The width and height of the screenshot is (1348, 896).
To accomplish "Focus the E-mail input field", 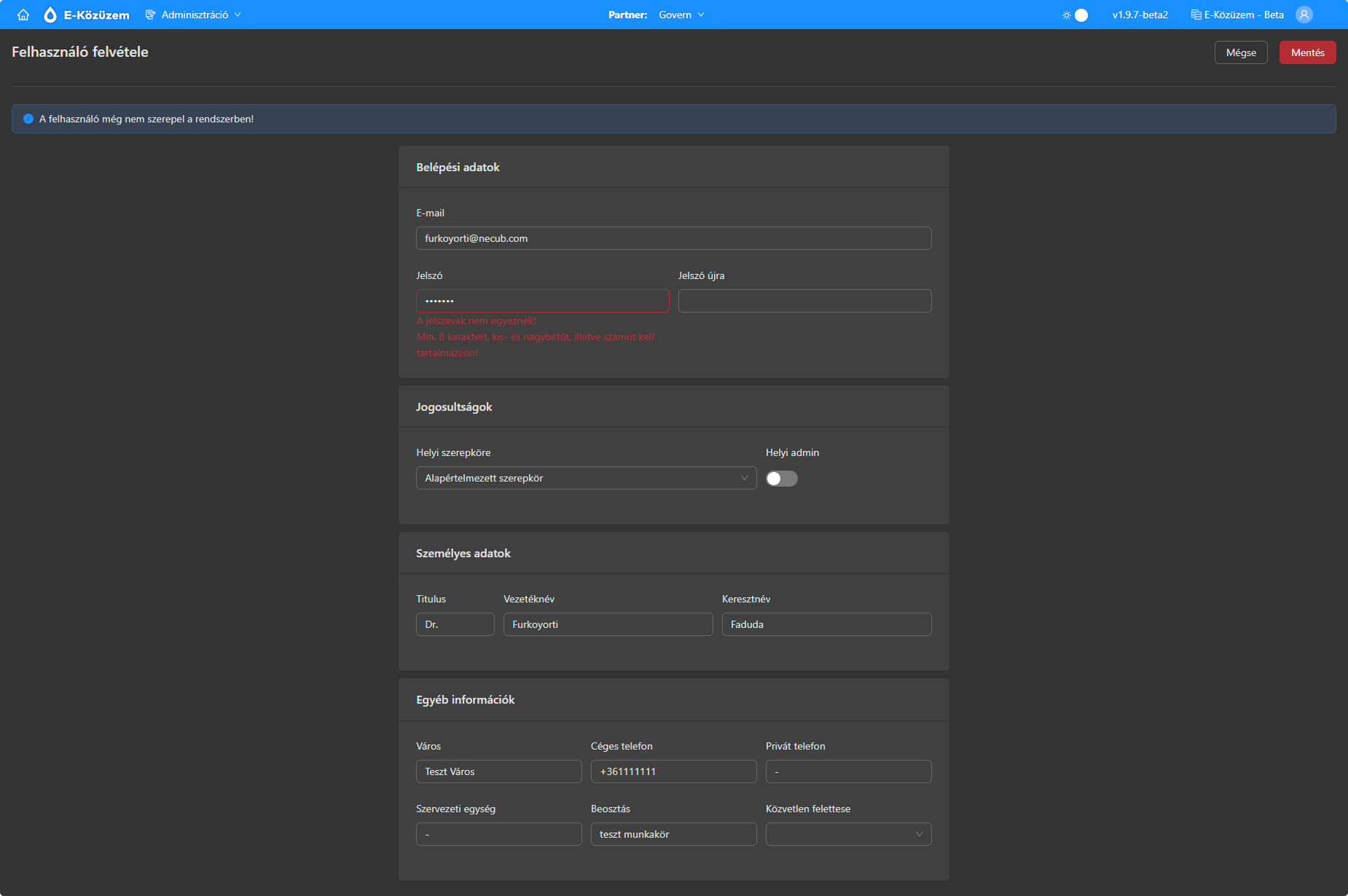I will (673, 238).
